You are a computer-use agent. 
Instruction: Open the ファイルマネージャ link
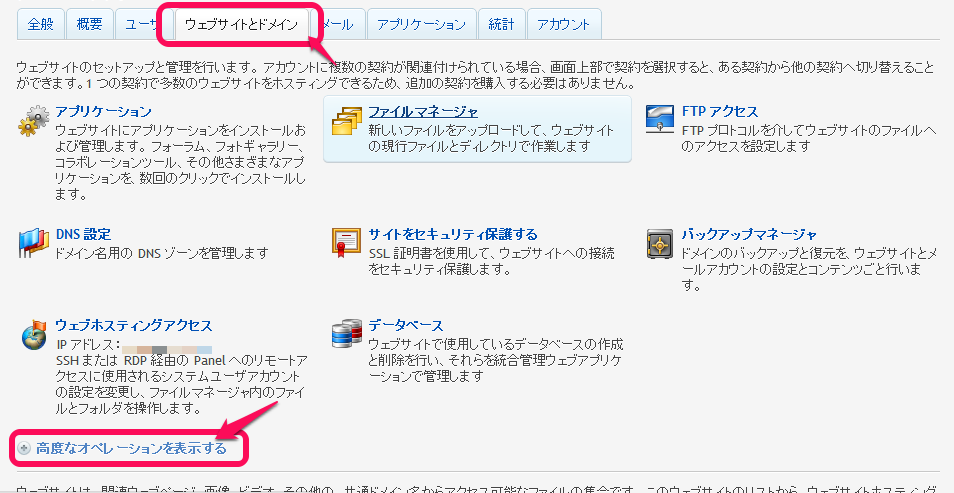[423, 112]
